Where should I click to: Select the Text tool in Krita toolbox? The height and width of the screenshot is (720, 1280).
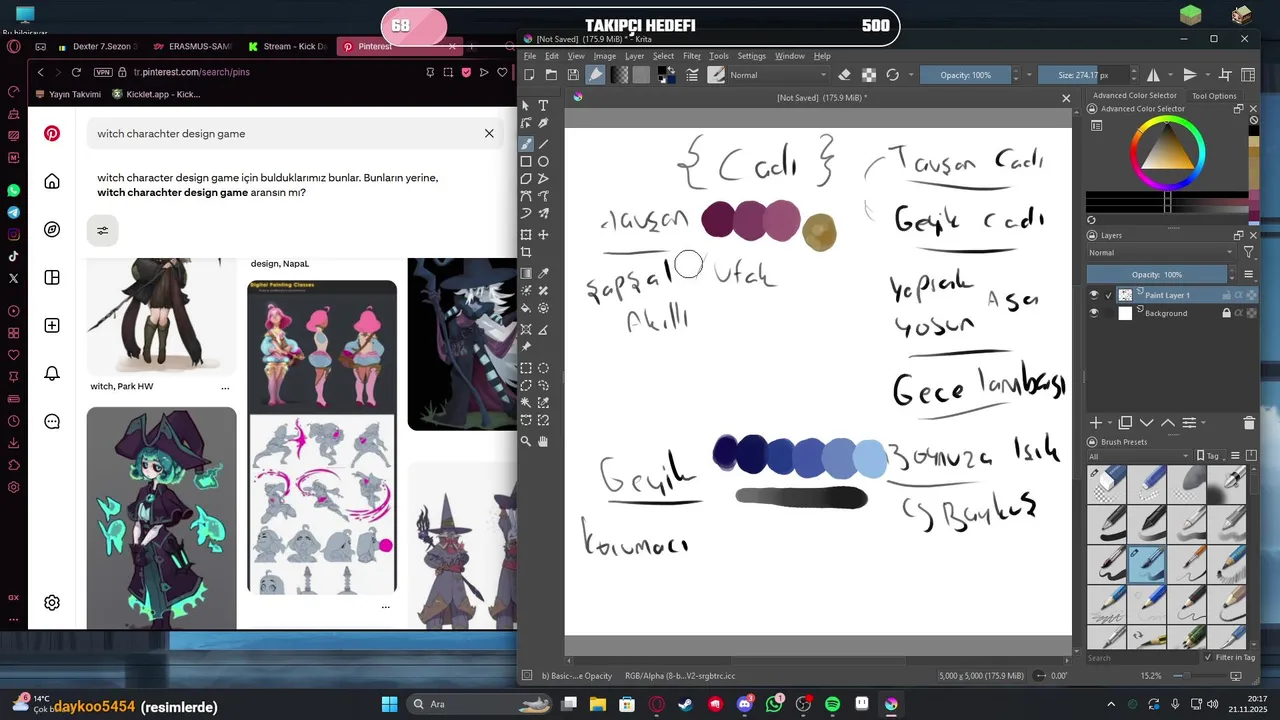click(x=543, y=105)
